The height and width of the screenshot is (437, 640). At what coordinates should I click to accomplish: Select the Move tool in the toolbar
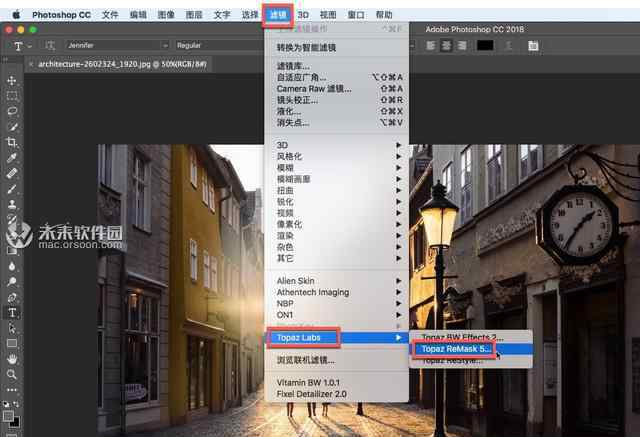12,81
